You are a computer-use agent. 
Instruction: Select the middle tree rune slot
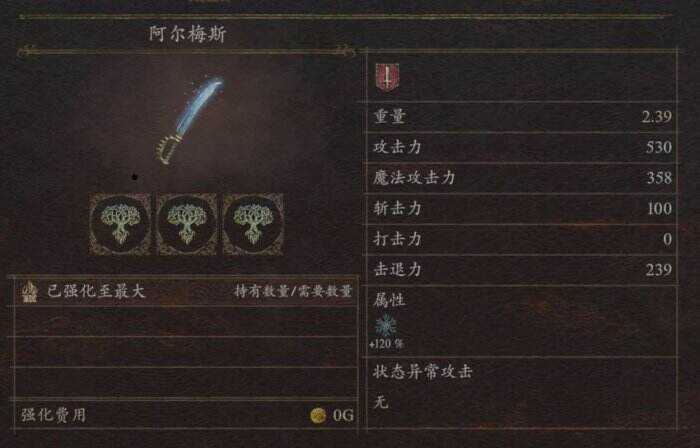click(x=187, y=224)
